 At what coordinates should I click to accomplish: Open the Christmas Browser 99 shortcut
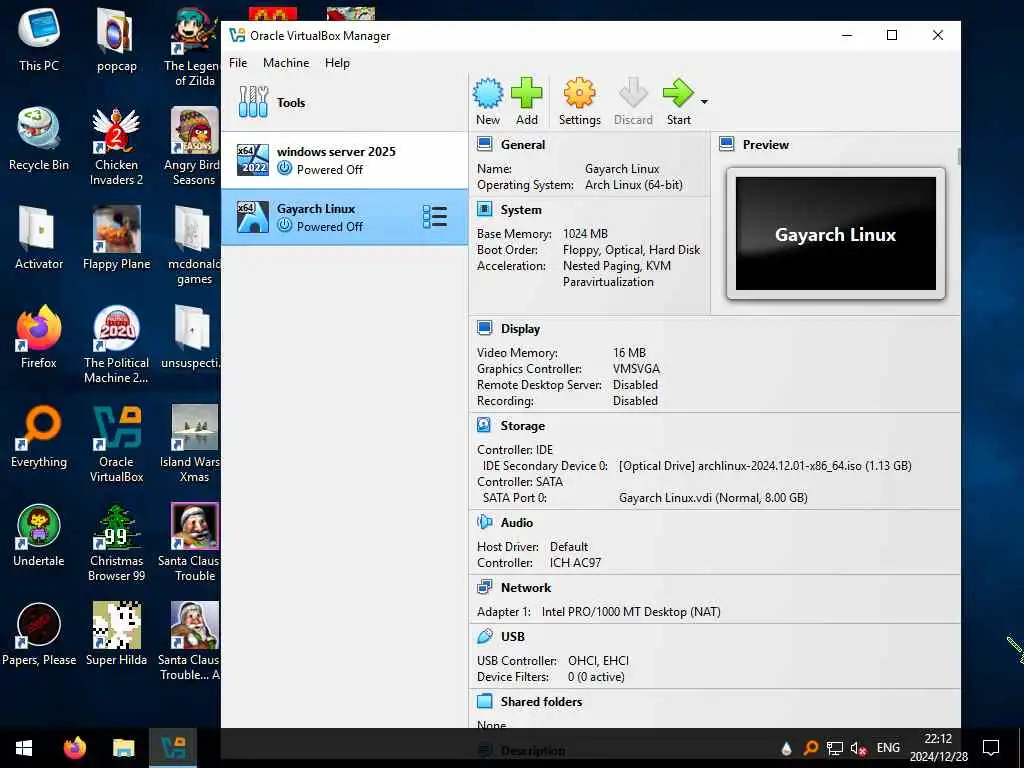(116, 543)
